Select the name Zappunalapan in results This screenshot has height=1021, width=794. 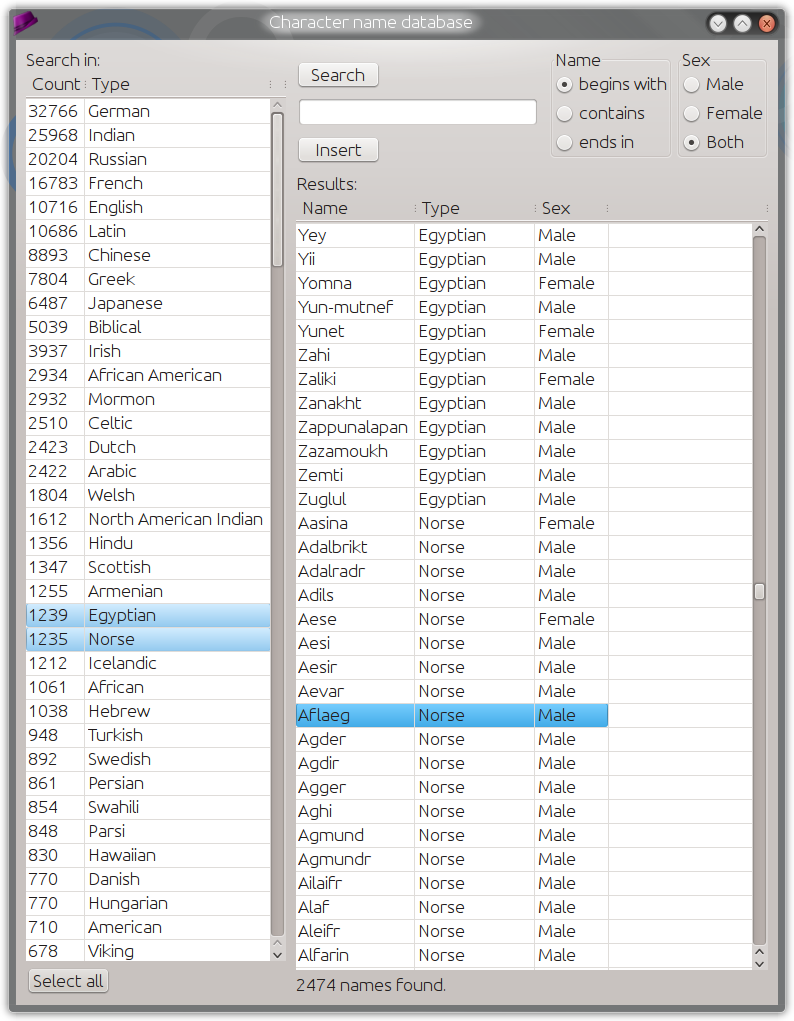[x=353, y=427]
